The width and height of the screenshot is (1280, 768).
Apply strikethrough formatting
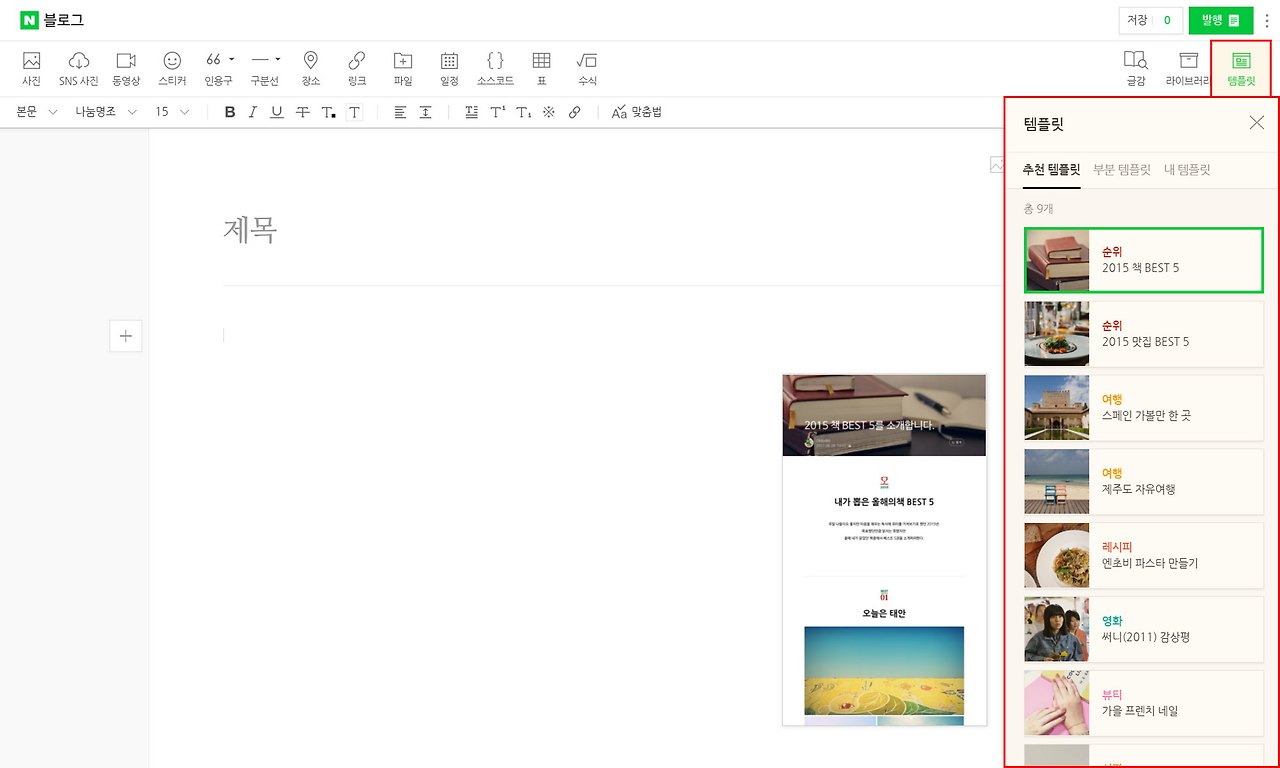pyautogui.click(x=302, y=112)
